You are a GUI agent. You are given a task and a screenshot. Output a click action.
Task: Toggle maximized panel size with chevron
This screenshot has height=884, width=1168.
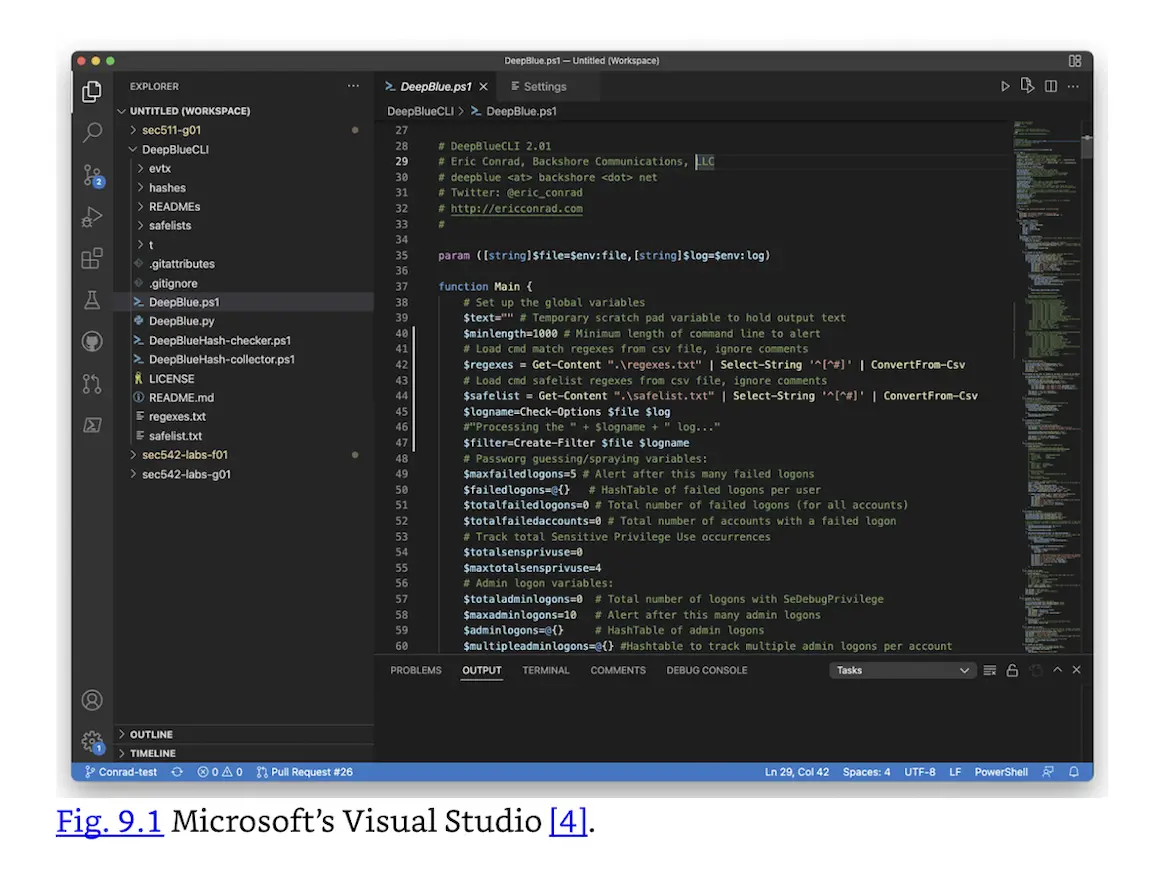click(x=1059, y=671)
